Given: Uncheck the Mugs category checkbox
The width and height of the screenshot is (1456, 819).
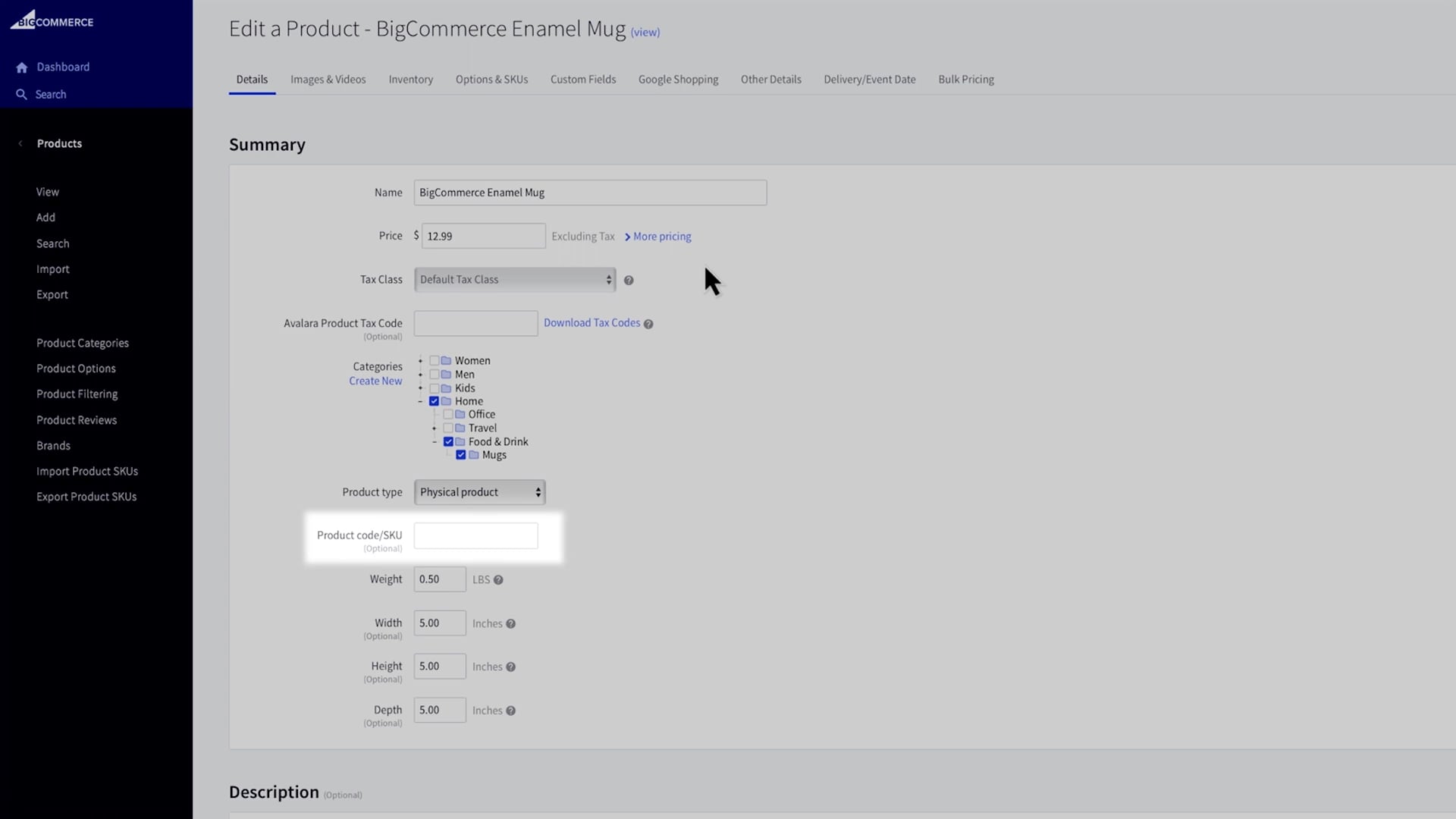Looking at the screenshot, I should coord(461,455).
